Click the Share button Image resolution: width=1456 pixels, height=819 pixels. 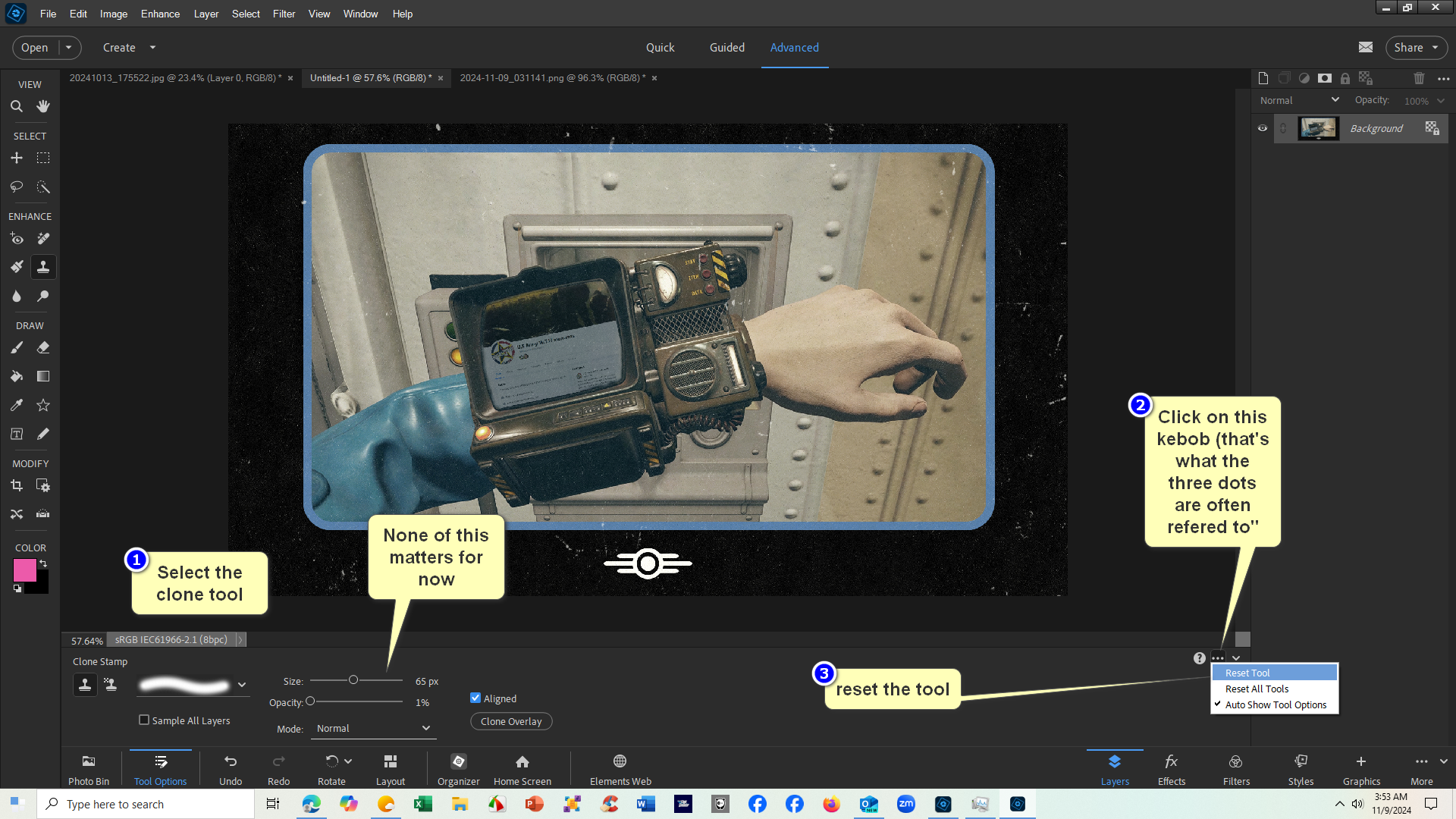[x=1415, y=47]
